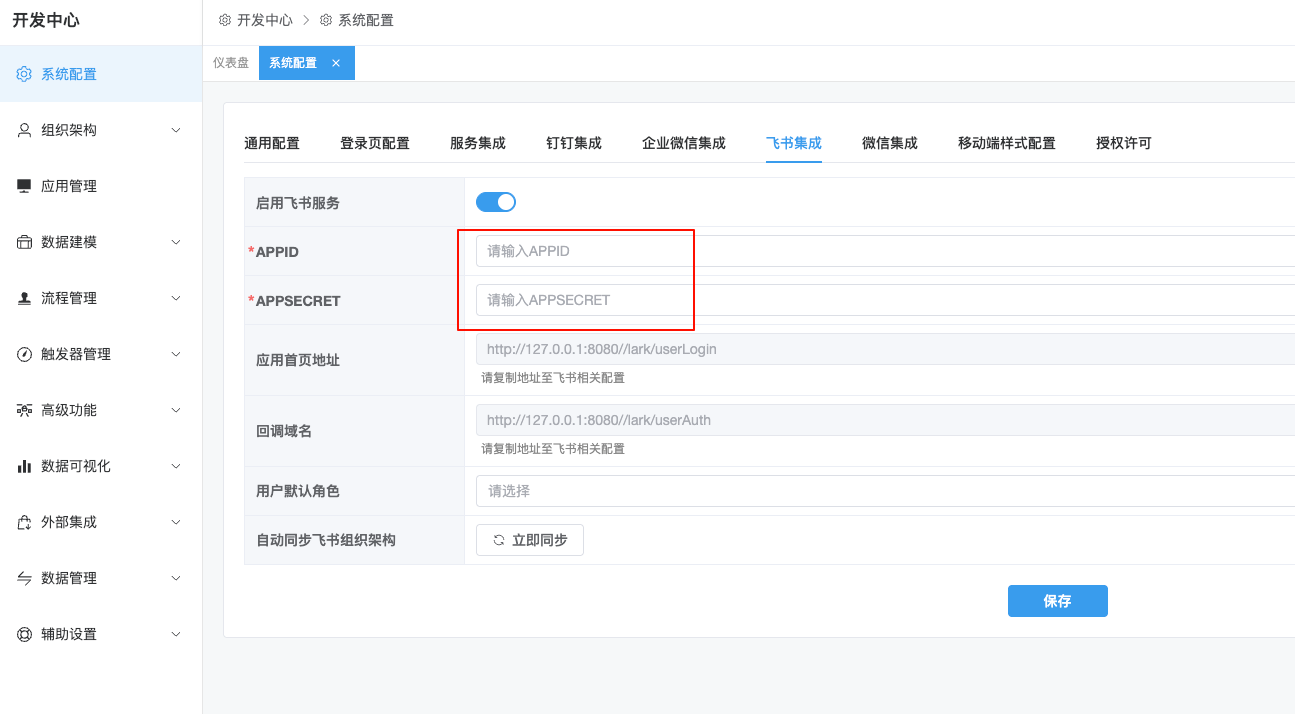Expand the 数据管理 menu
The width and height of the screenshot is (1295, 714).
pos(177,577)
